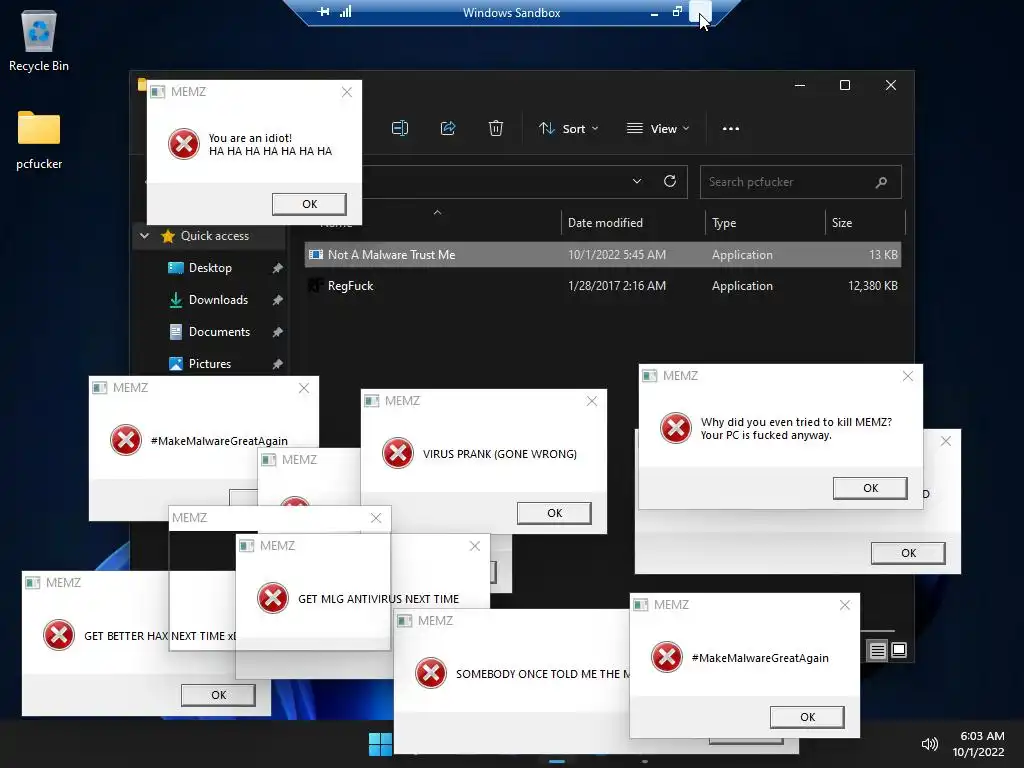The height and width of the screenshot is (768, 1024).
Task: Click OK on 'VIRUS PRANK (GONE WRONG)' dialog
Action: pos(554,513)
